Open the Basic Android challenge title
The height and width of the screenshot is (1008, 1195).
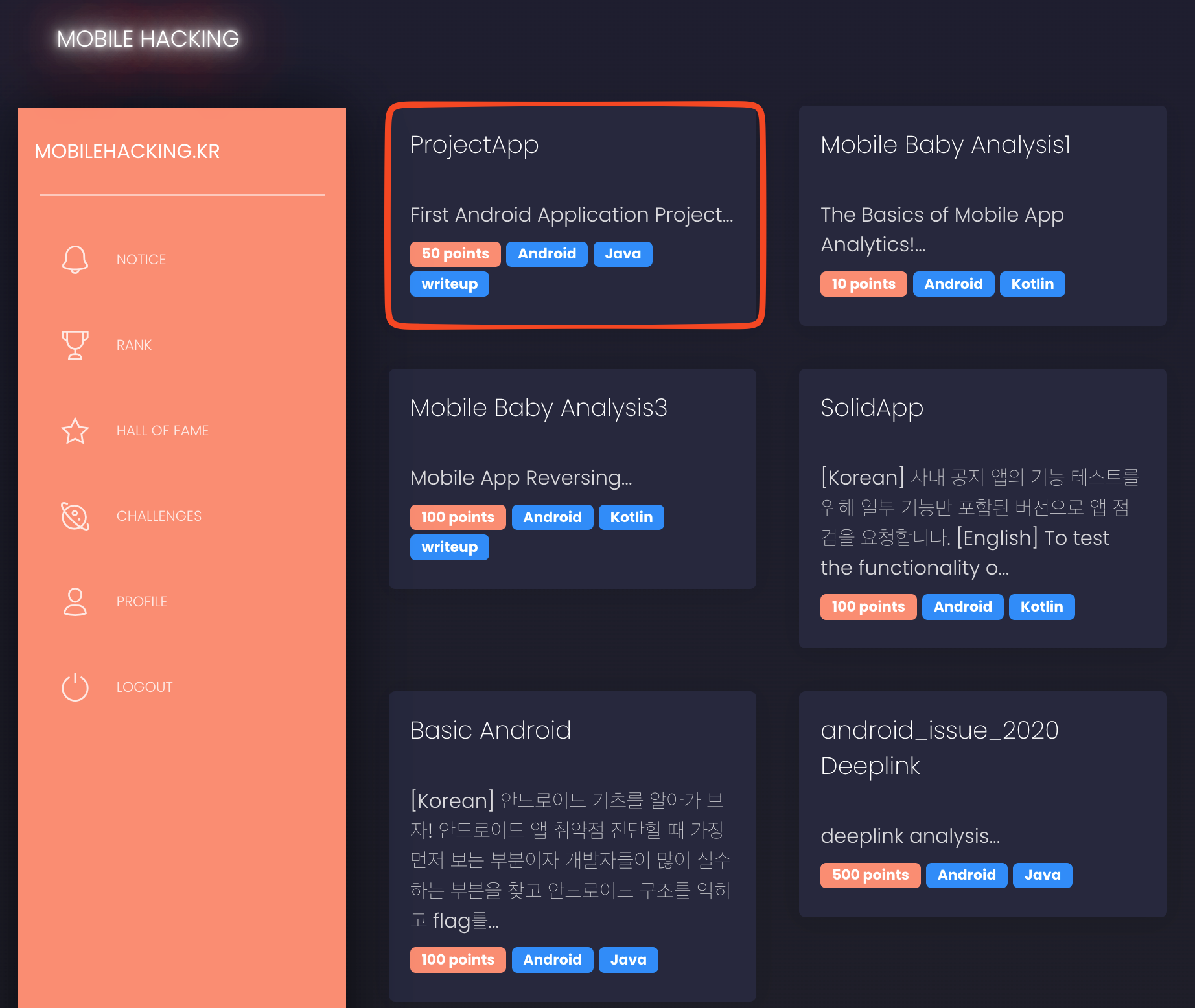click(x=491, y=731)
